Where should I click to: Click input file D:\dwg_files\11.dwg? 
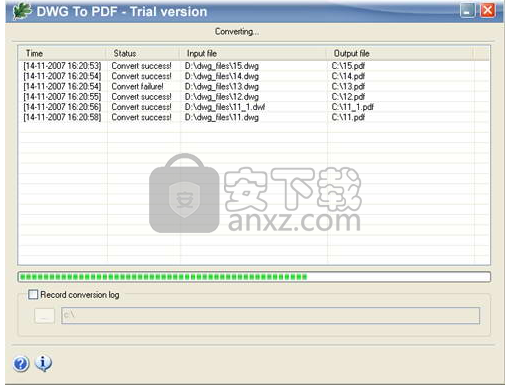[x=222, y=117]
